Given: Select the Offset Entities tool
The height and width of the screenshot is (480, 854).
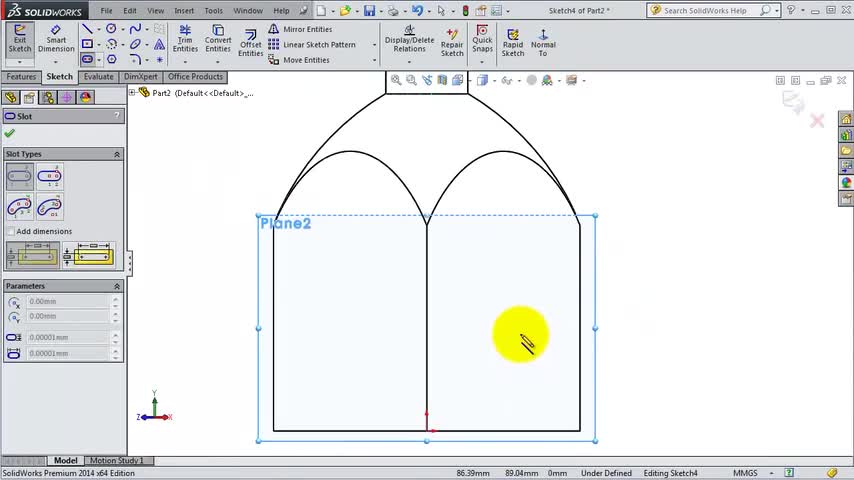Looking at the screenshot, I should (250, 40).
